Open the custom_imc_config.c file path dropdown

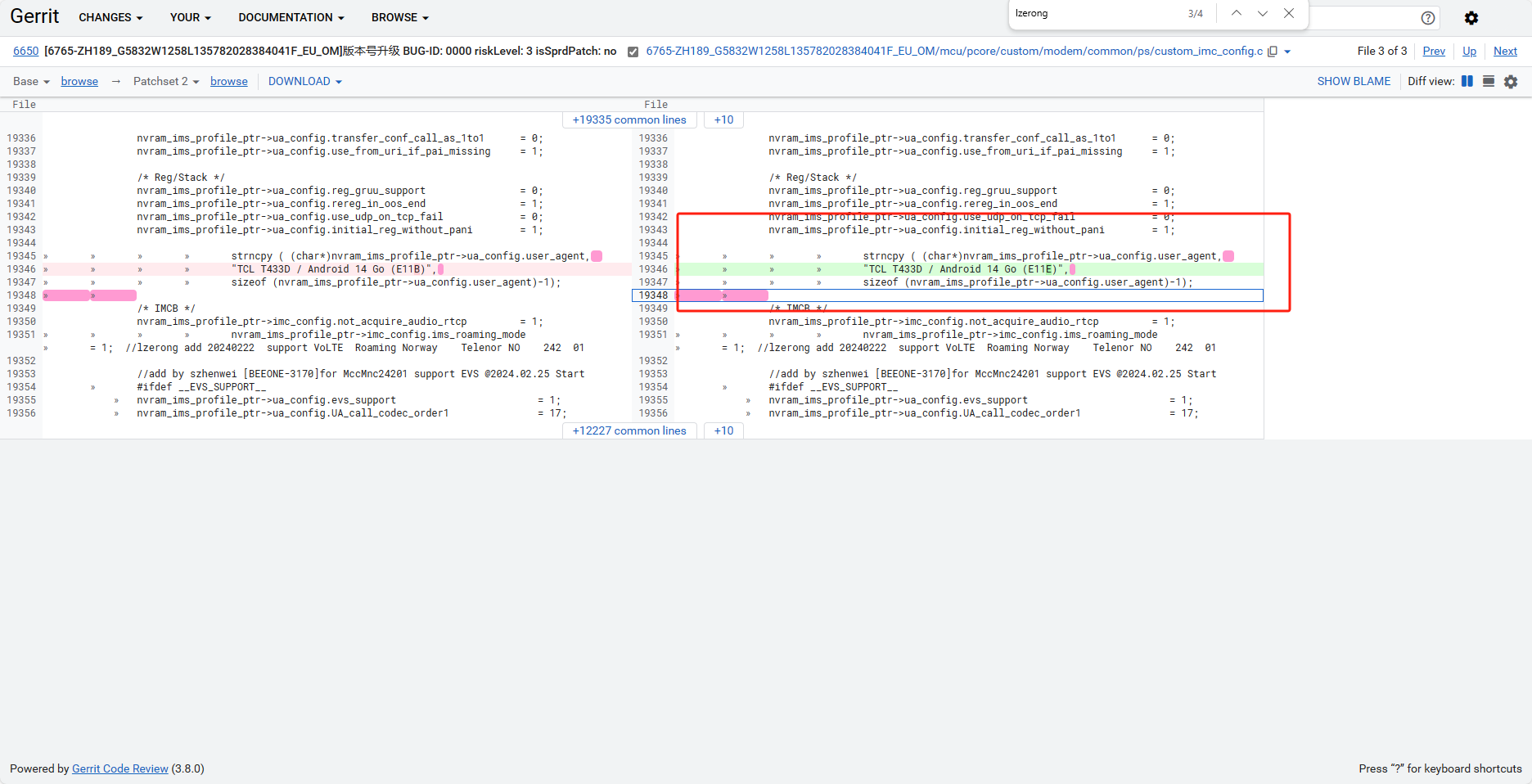pyautogui.click(x=954, y=51)
